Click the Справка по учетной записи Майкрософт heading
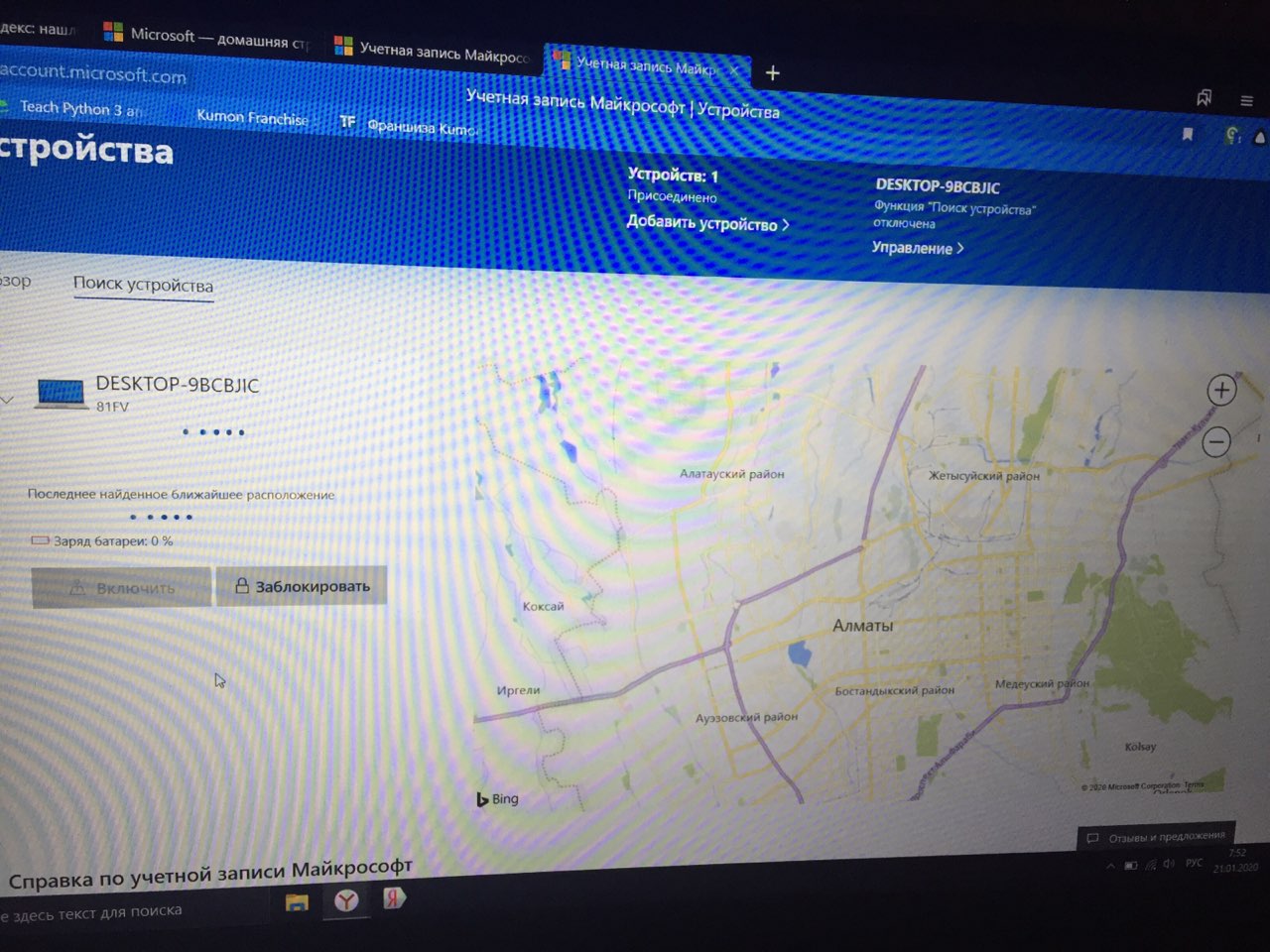The width and height of the screenshot is (1270, 952). [x=209, y=874]
